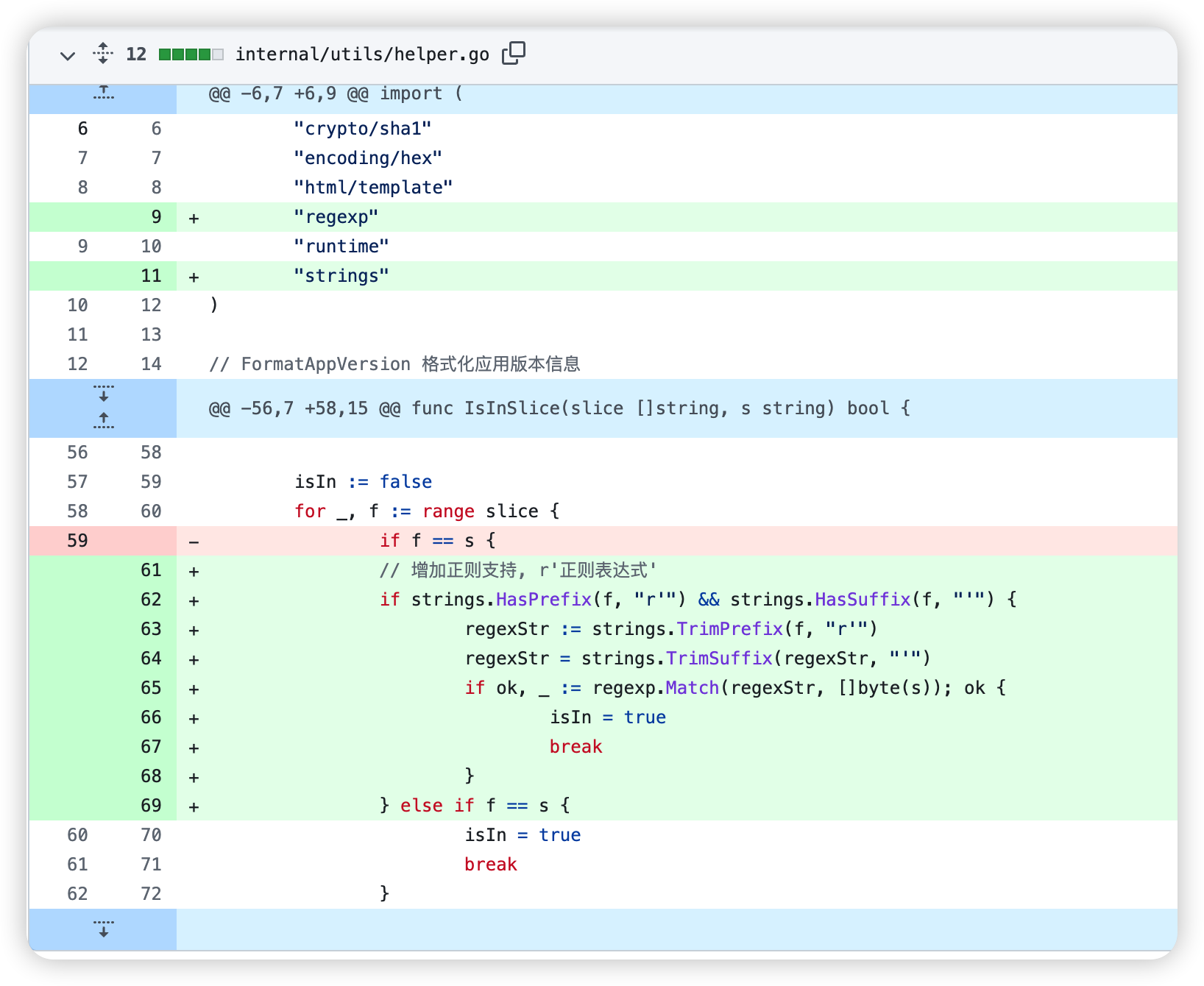Click the func IsInSlice hunk header
This screenshot has height=986, width=1204.
pyautogui.click(x=559, y=408)
